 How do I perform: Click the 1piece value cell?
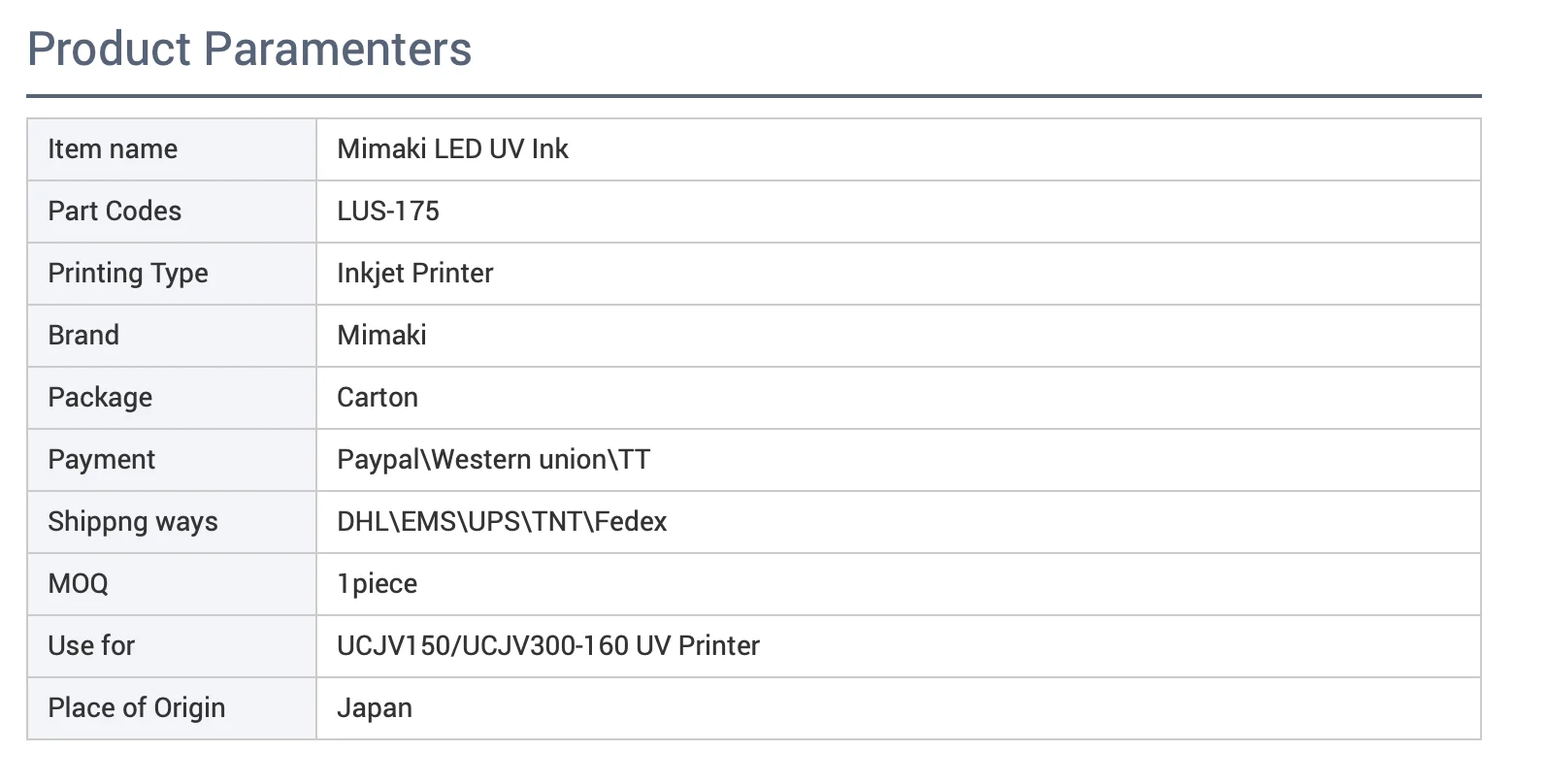click(899, 584)
